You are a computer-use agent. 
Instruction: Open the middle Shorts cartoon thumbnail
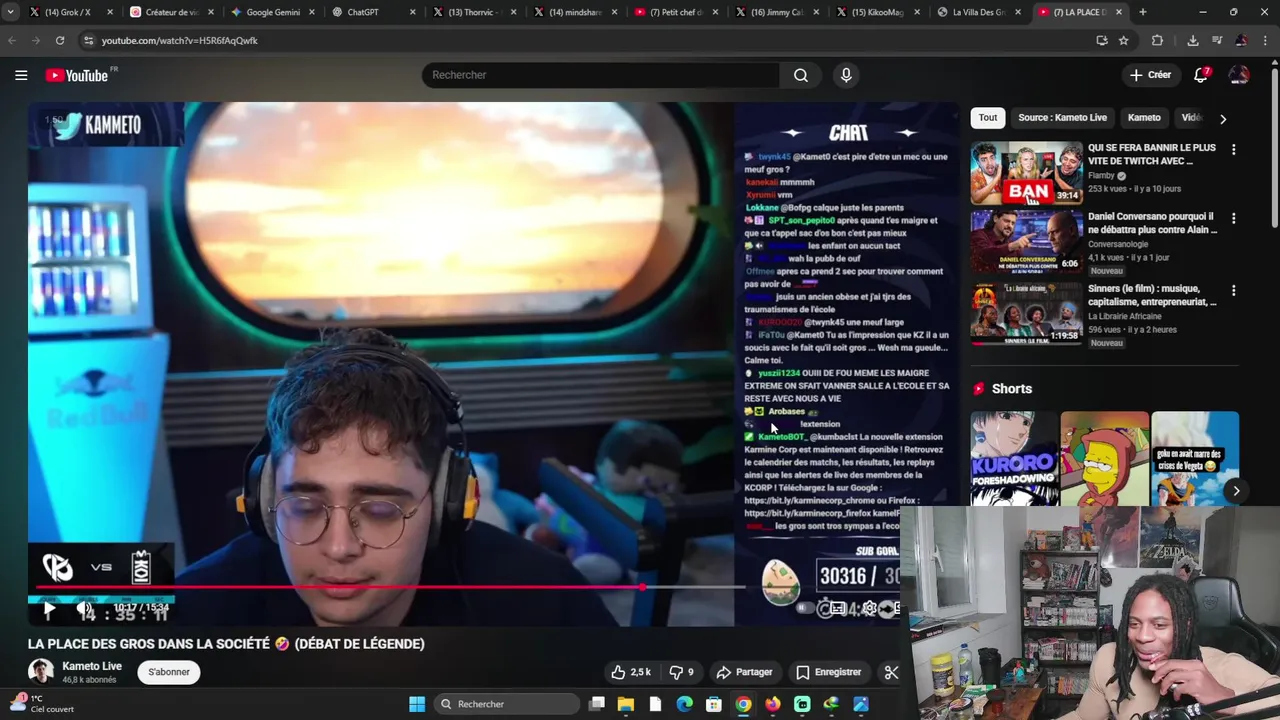1104,459
